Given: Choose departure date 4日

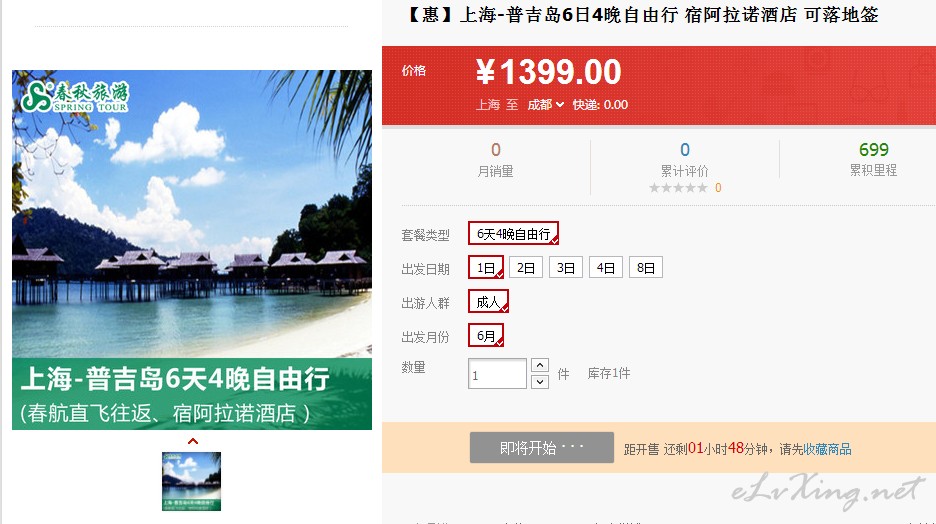Looking at the screenshot, I should [606, 267].
